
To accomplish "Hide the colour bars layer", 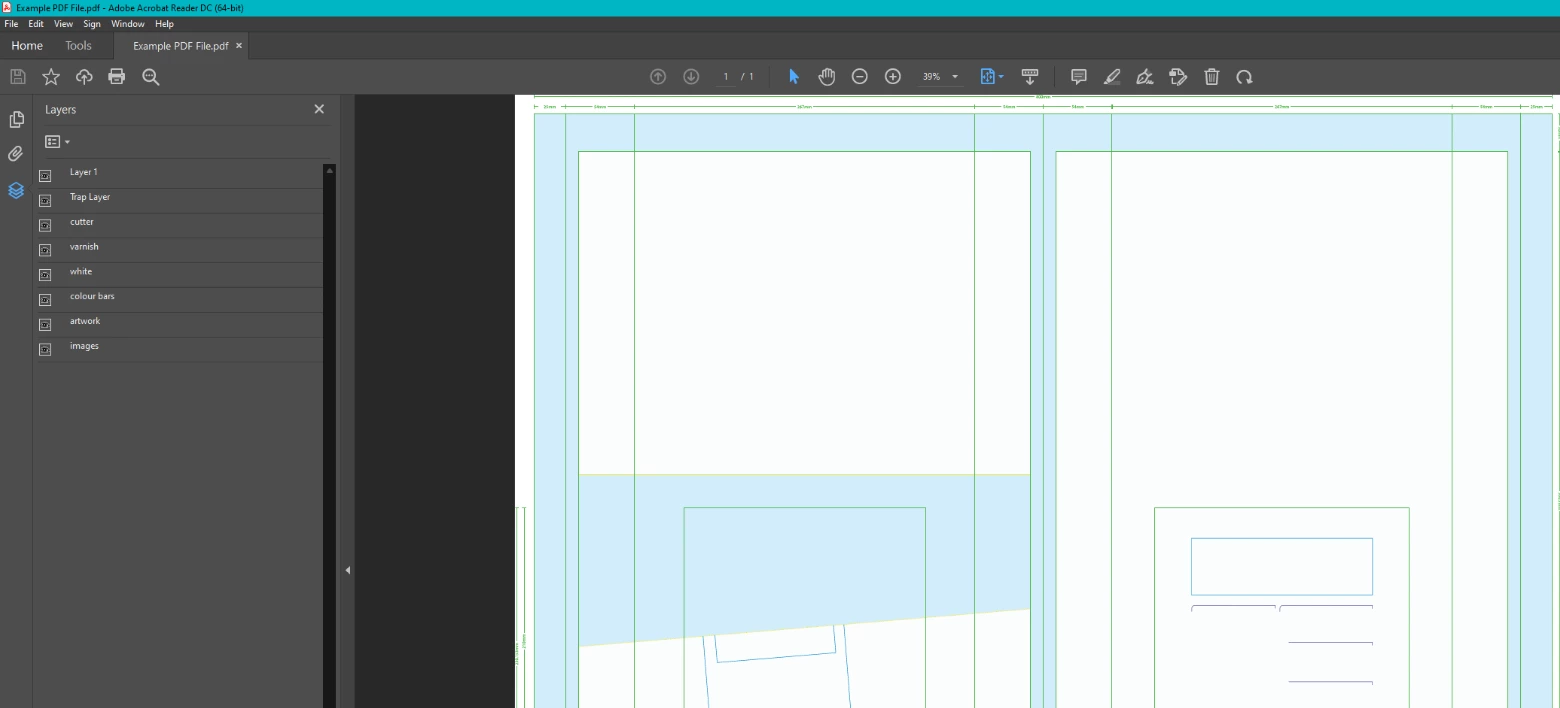I will (x=45, y=300).
